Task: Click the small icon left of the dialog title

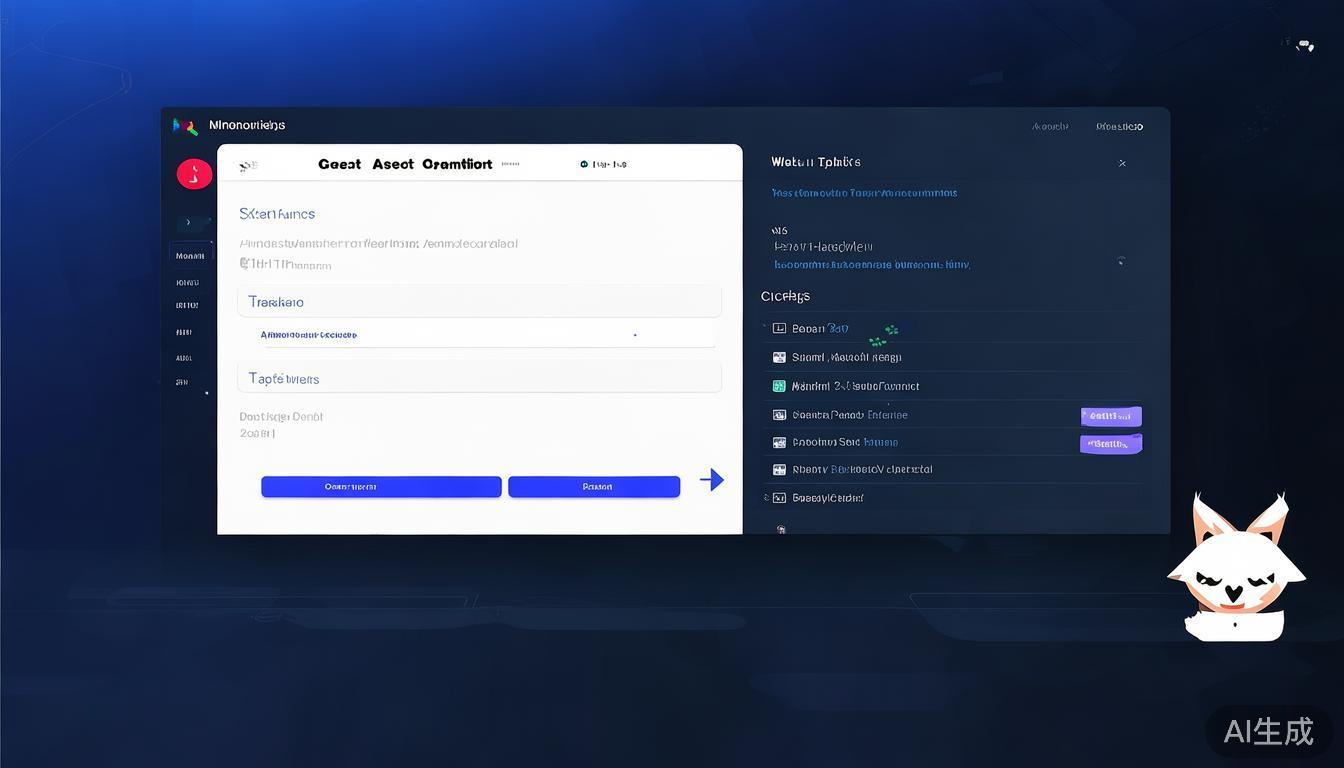Action: pos(248,166)
